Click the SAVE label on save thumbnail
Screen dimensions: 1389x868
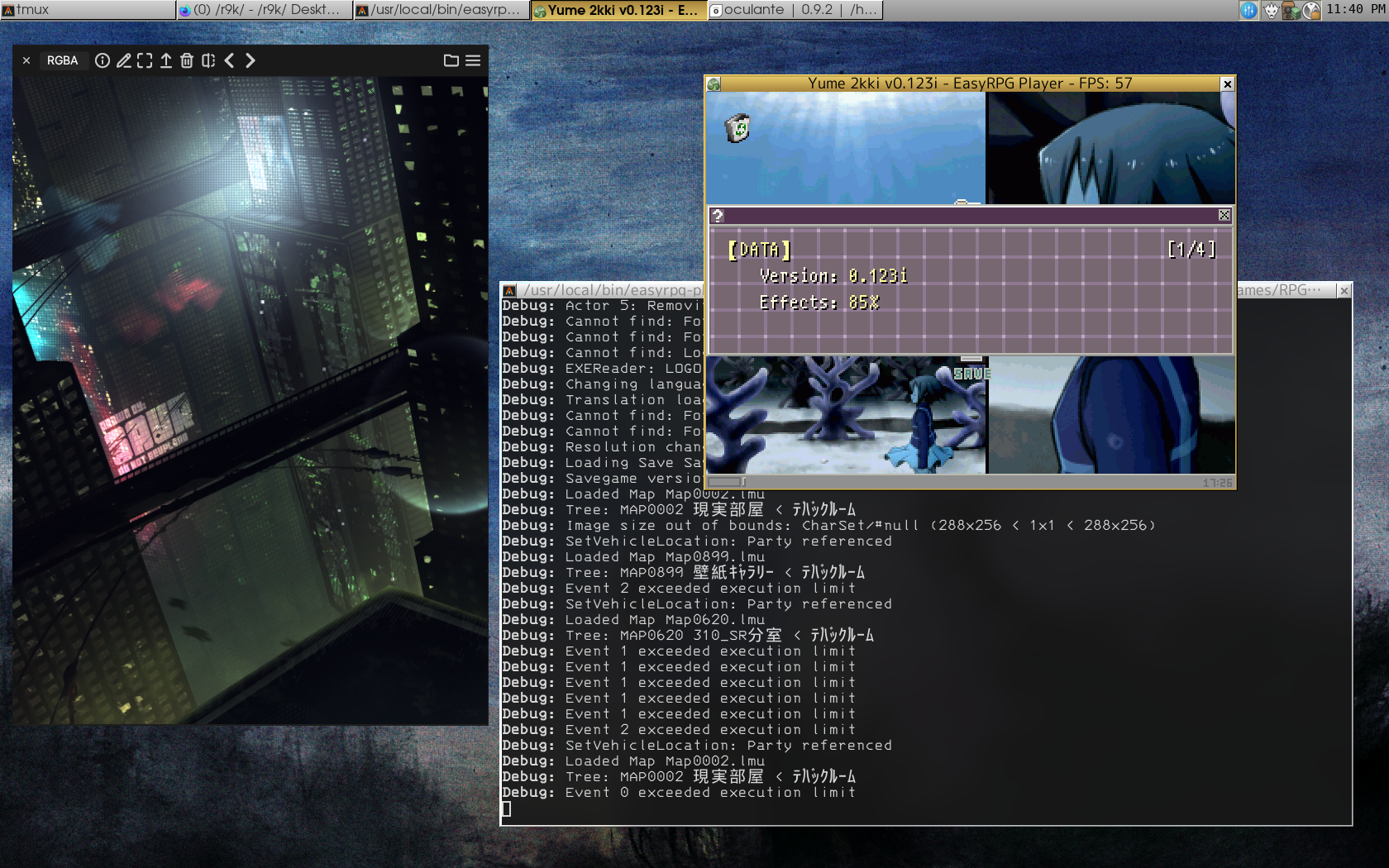click(971, 374)
